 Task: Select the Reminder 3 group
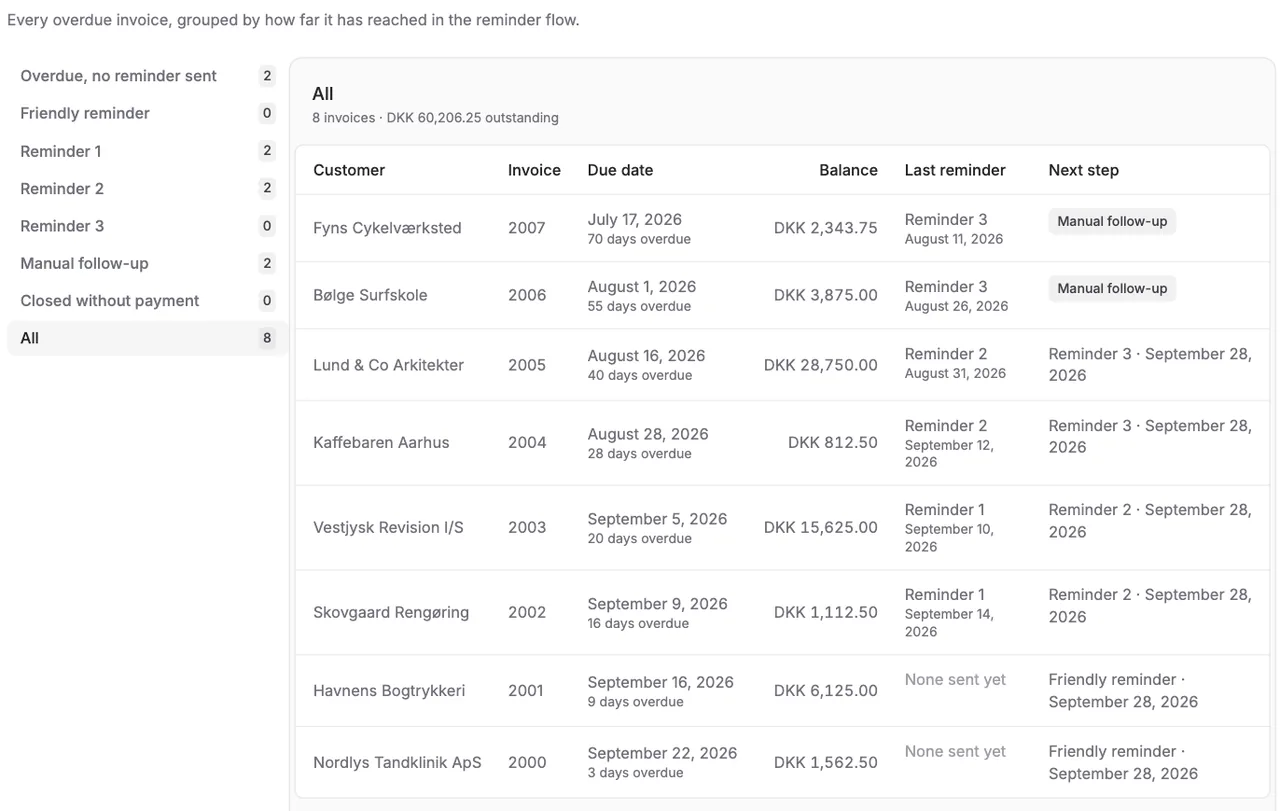pos(147,226)
